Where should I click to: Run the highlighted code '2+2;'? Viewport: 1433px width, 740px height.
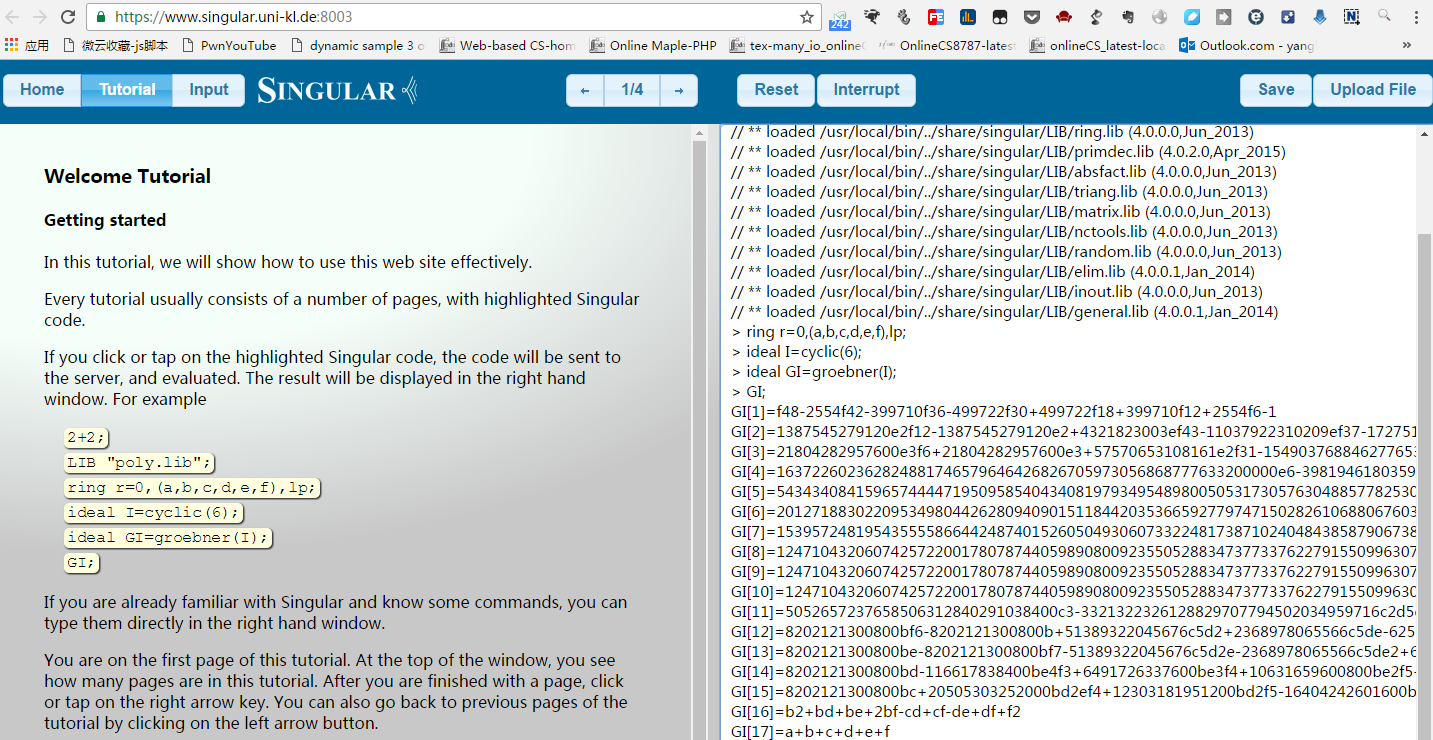click(86, 437)
